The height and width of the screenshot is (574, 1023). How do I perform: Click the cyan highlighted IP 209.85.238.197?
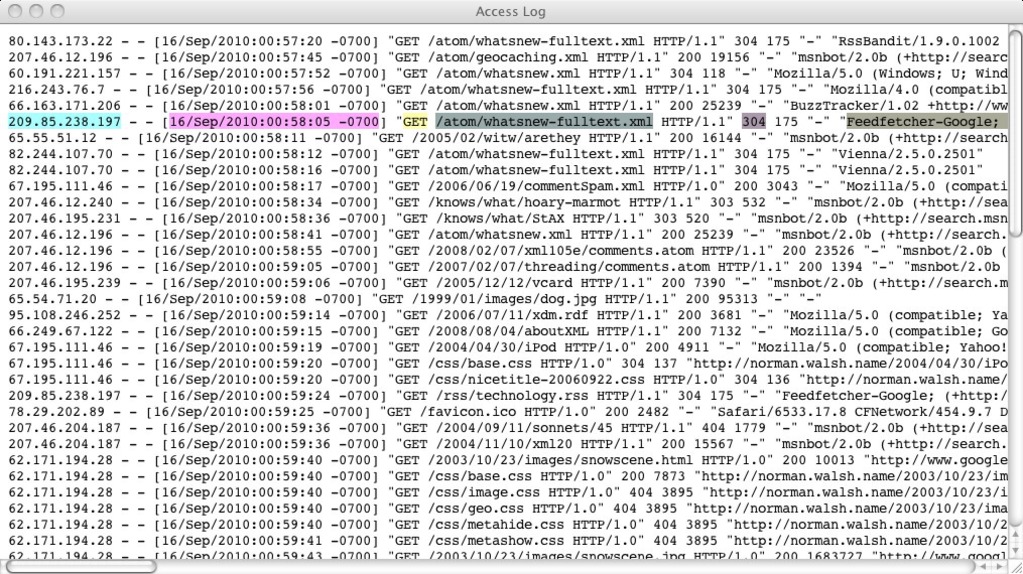64,121
